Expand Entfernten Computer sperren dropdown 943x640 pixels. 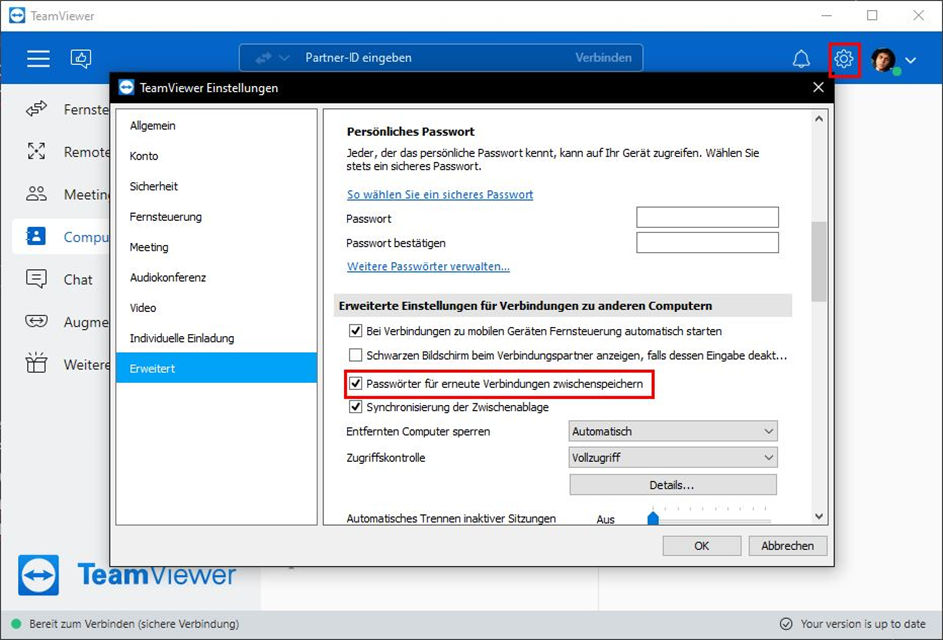pos(673,431)
